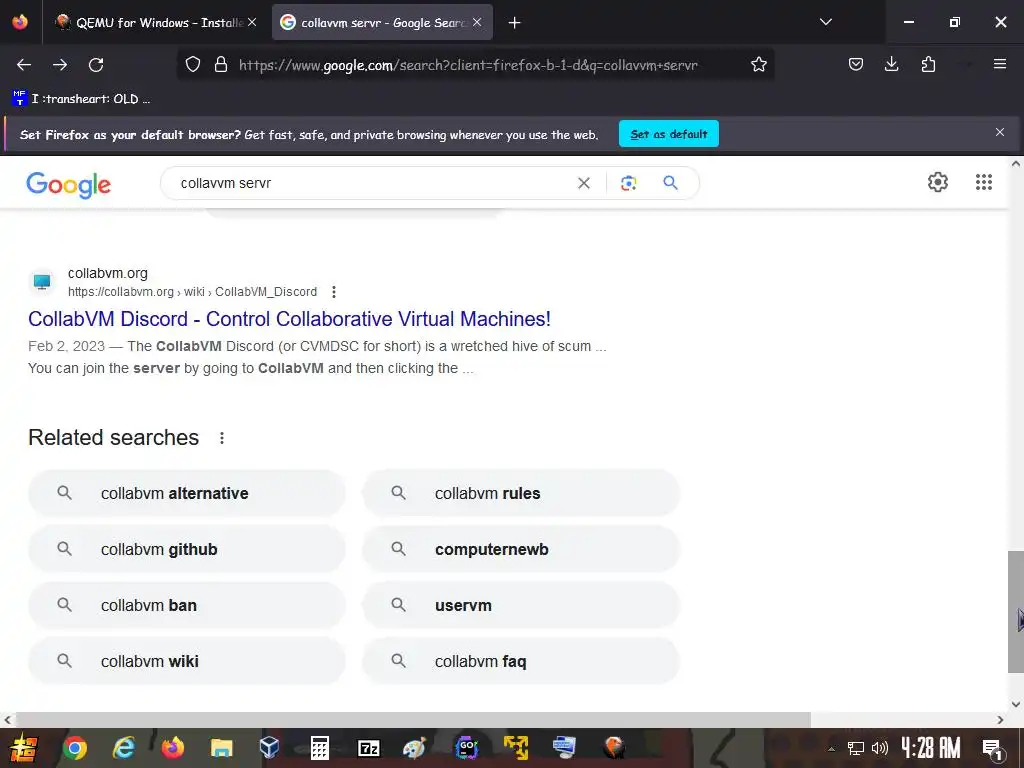Search related term computernewb
This screenshot has height=768, width=1024.
[x=521, y=549]
